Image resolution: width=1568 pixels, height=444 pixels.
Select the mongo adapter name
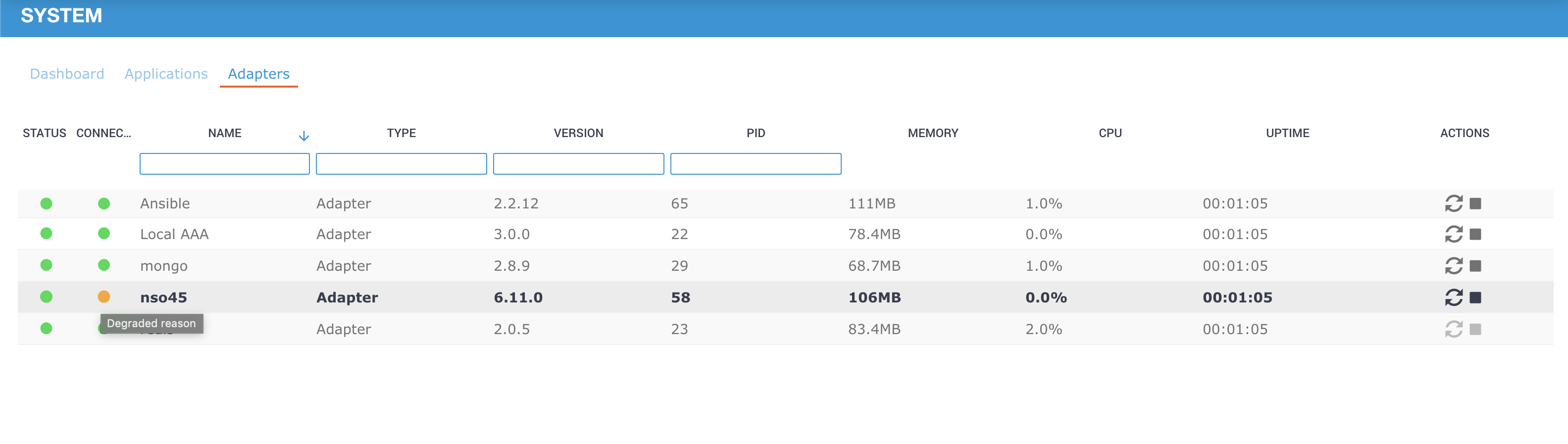click(x=164, y=266)
